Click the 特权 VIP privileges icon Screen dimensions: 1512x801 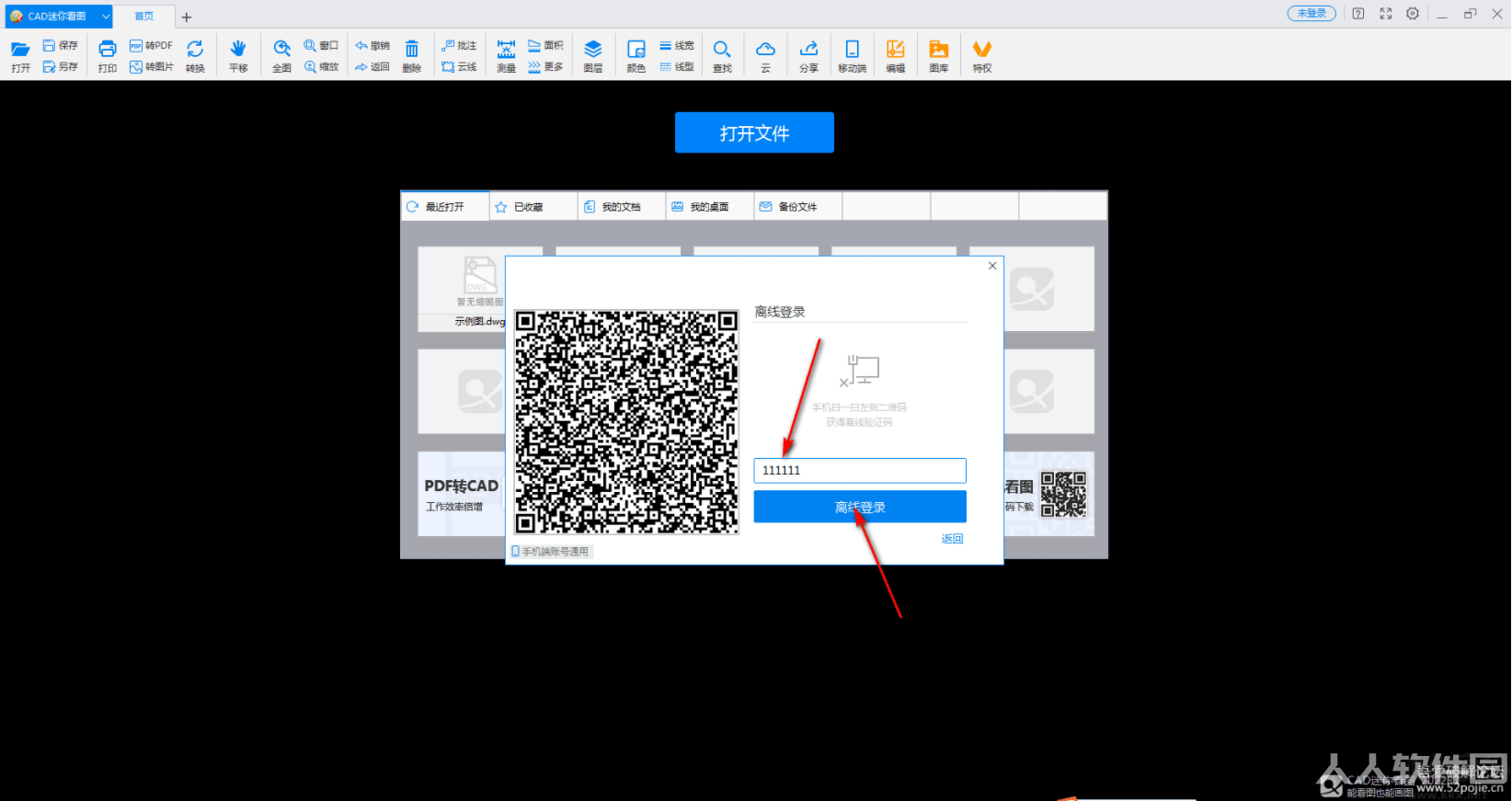[x=982, y=56]
